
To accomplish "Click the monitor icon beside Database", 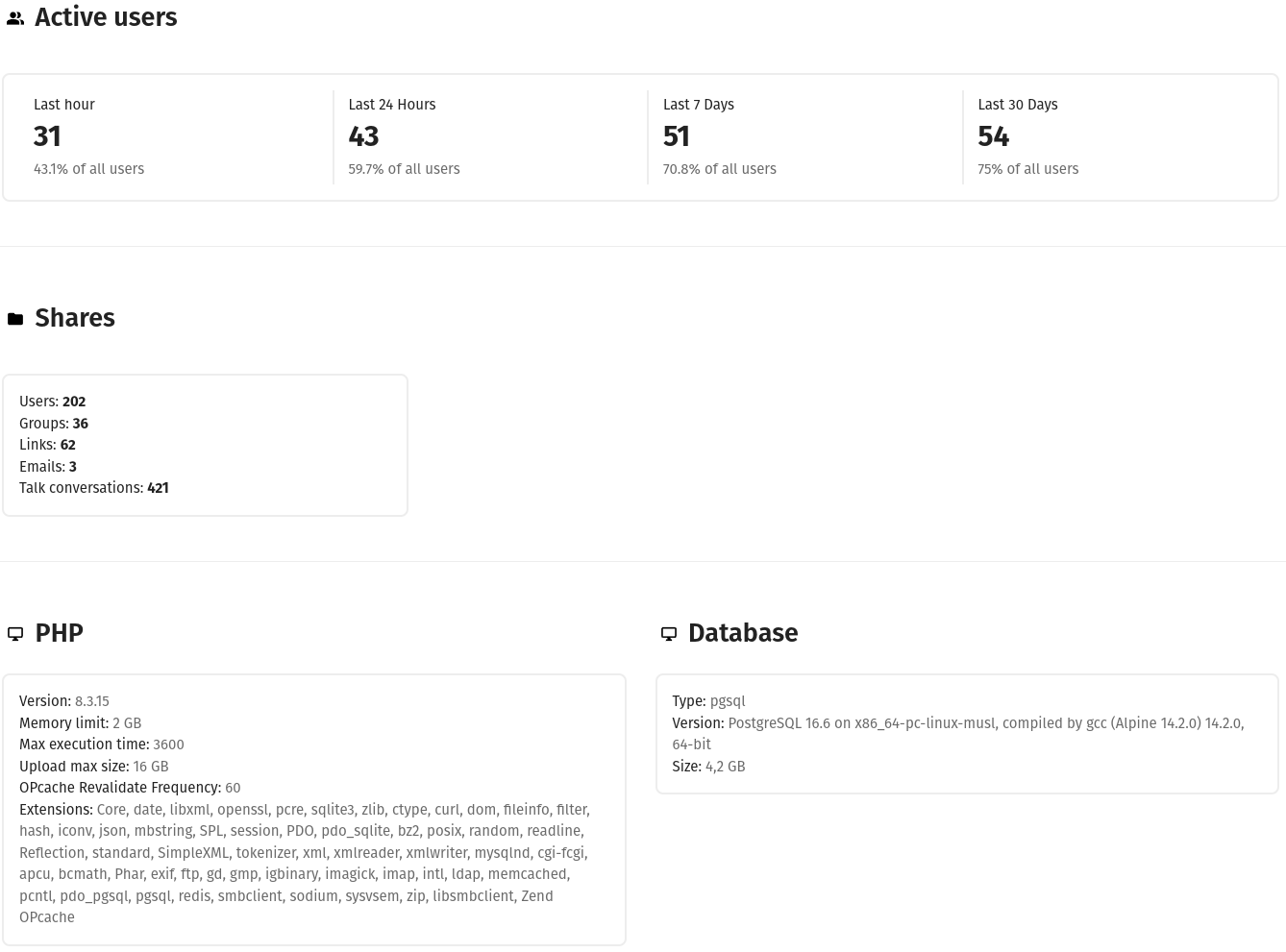I will click(x=669, y=634).
